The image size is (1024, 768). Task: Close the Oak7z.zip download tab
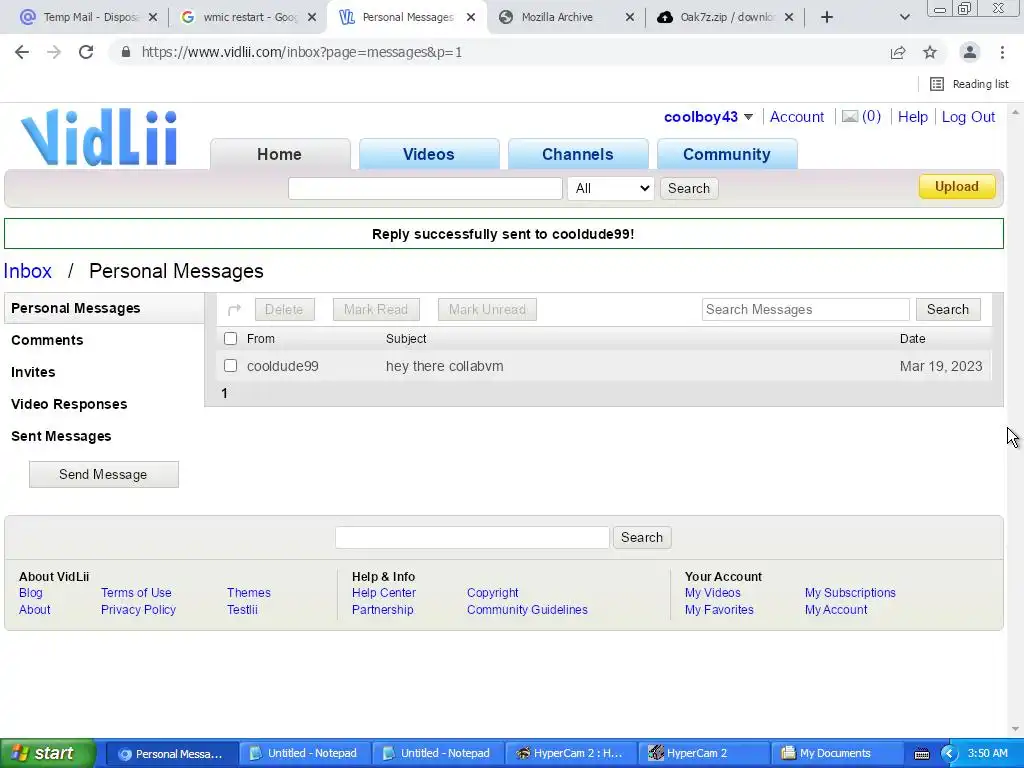[789, 17]
